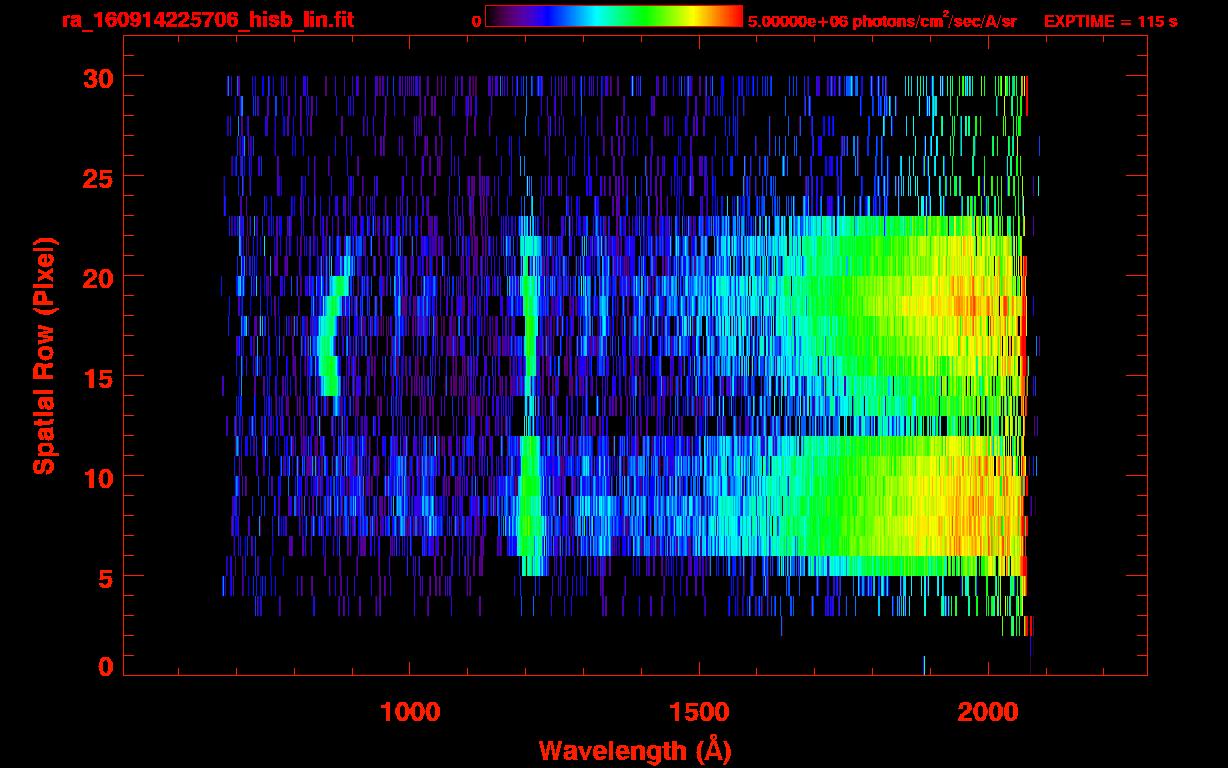Click the EXPTIME = 115 s text
This screenshot has width=1228, height=768.
pyautogui.click(x=1110, y=21)
